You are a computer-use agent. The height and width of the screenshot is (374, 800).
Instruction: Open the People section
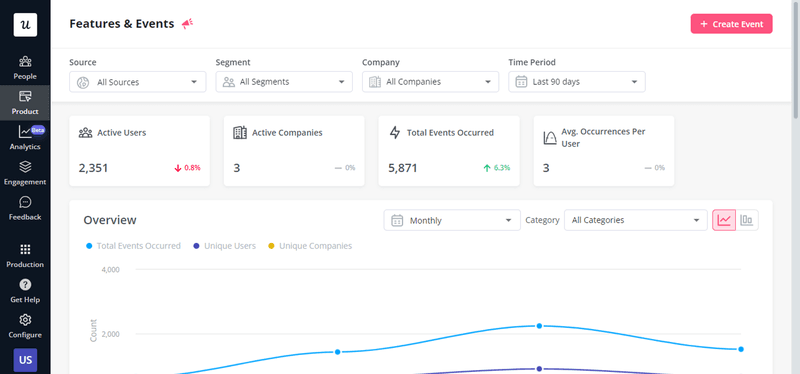pyautogui.click(x=25, y=68)
